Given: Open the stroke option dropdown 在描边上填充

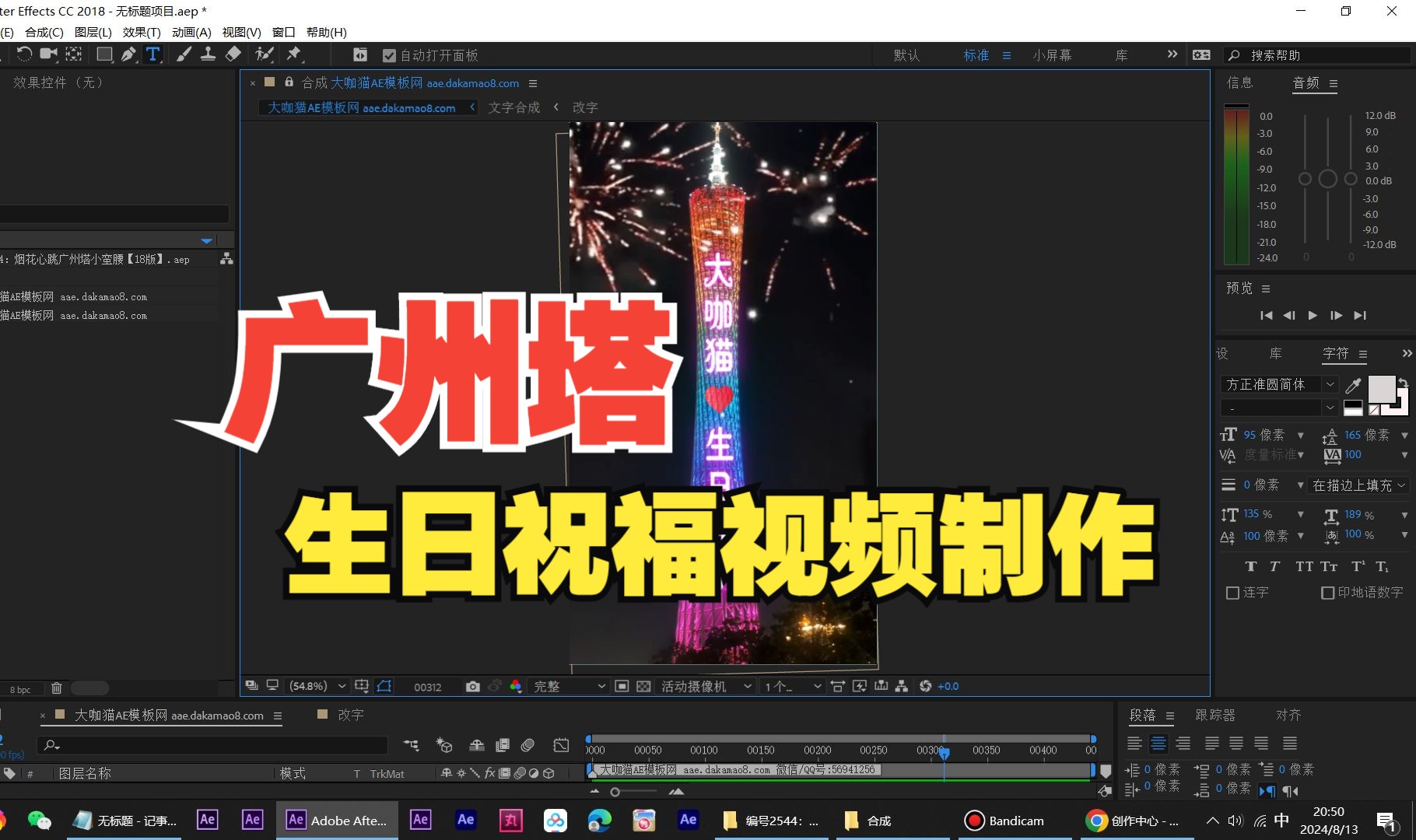Looking at the screenshot, I should pyautogui.click(x=1358, y=485).
